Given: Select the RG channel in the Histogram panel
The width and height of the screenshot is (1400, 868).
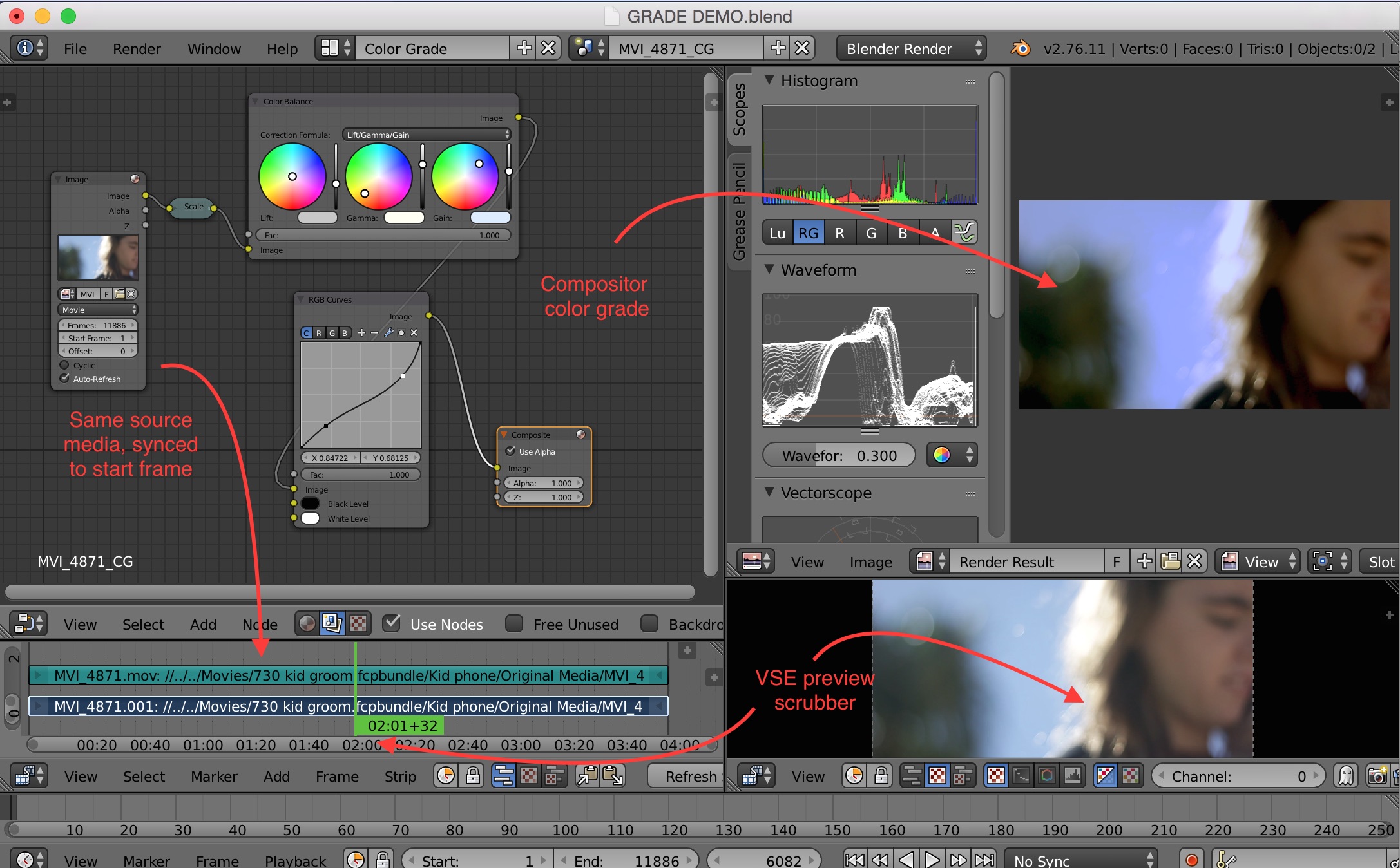Looking at the screenshot, I should click(809, 232).
